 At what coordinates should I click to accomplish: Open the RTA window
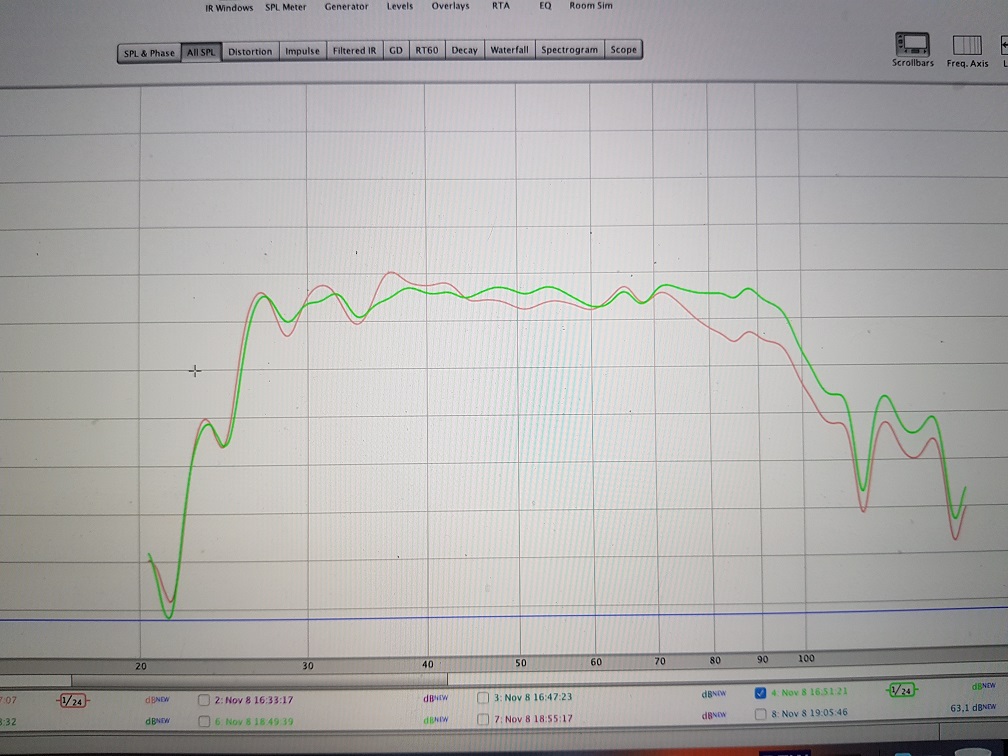(500, 6)
